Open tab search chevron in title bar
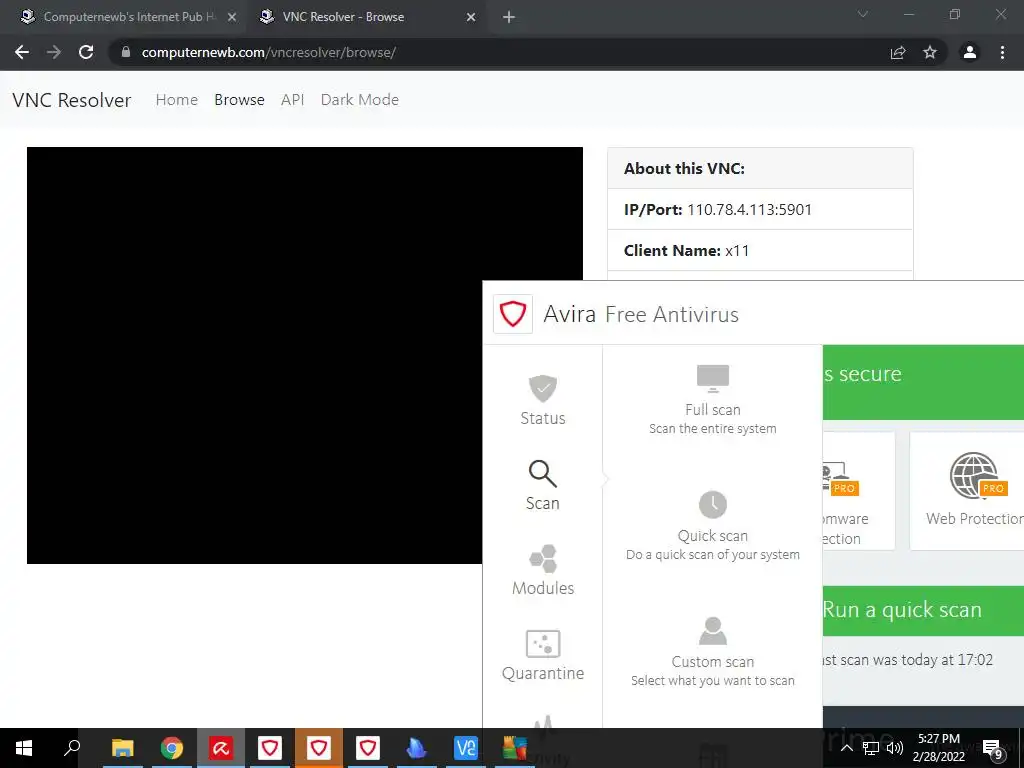The width and height of the screenshot is (1024, 768). 863,14
